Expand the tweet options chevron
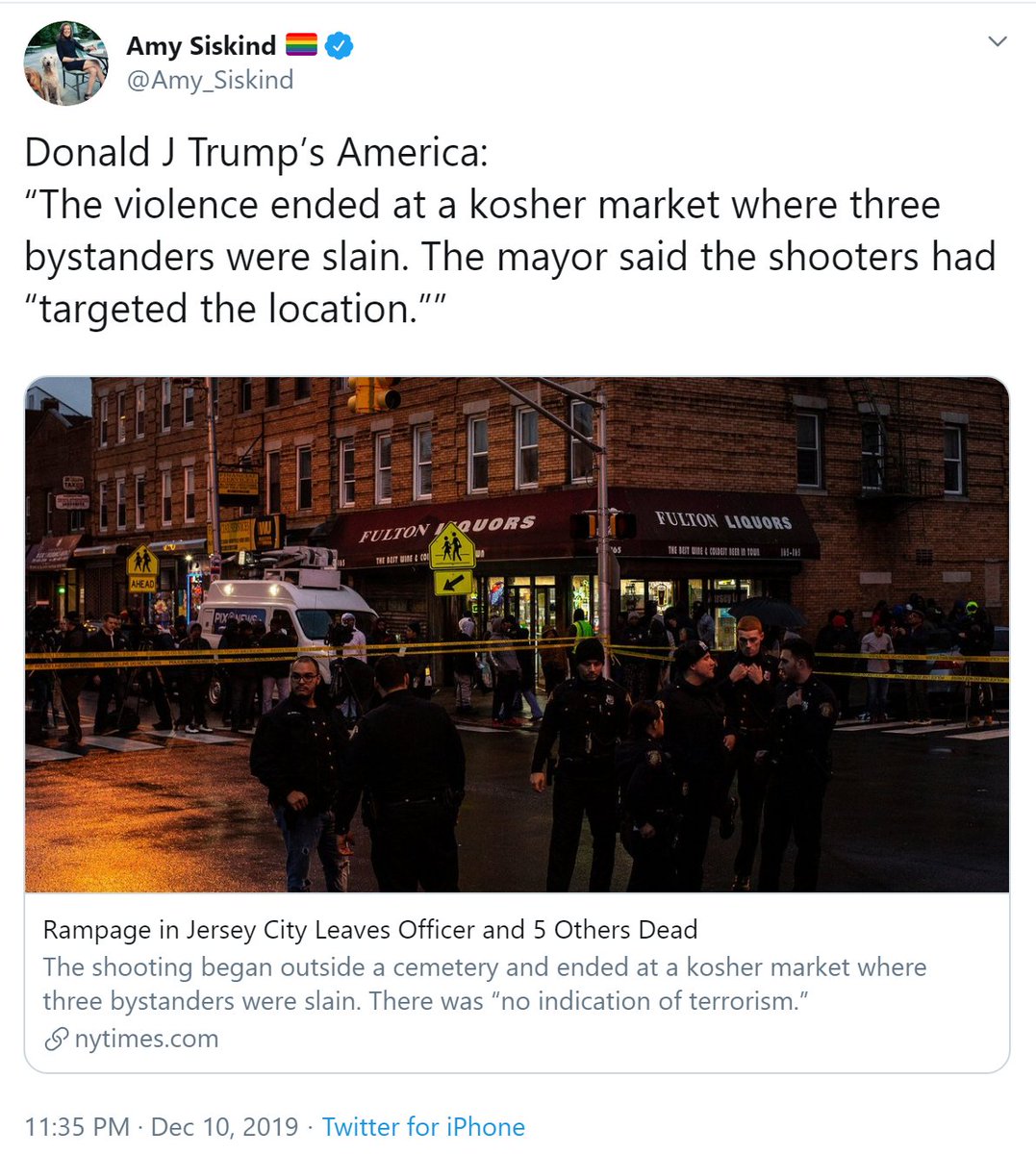Viewport: 1036px width, 1154px height. [x=998, y=41]
